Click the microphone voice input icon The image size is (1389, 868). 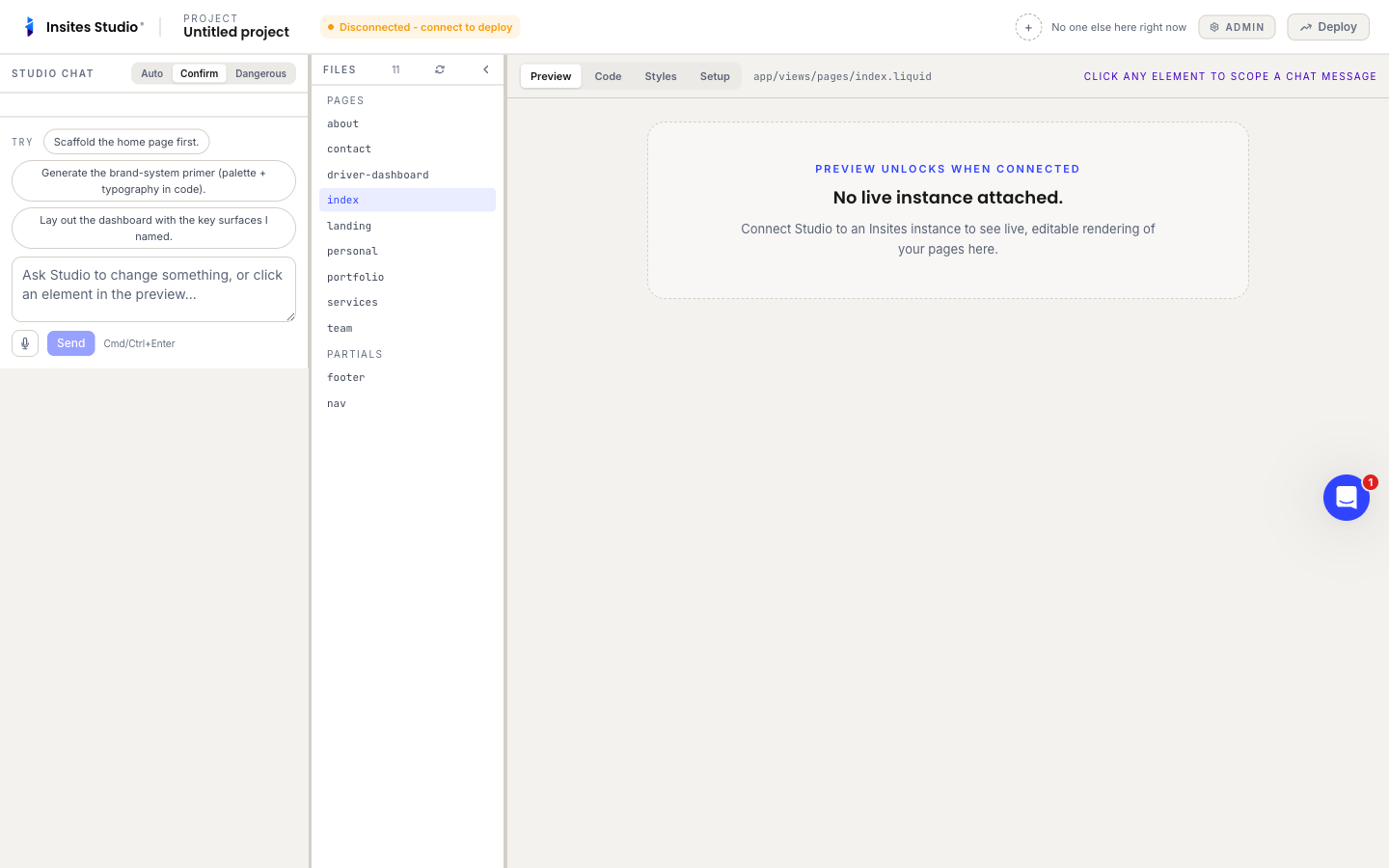tap(25, 343)
